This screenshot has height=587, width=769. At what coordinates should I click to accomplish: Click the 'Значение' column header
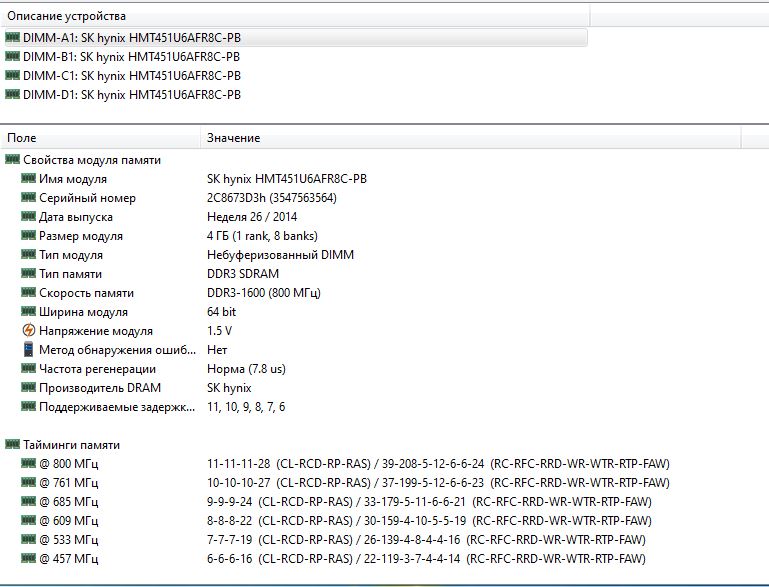click(x=471, y=138)
